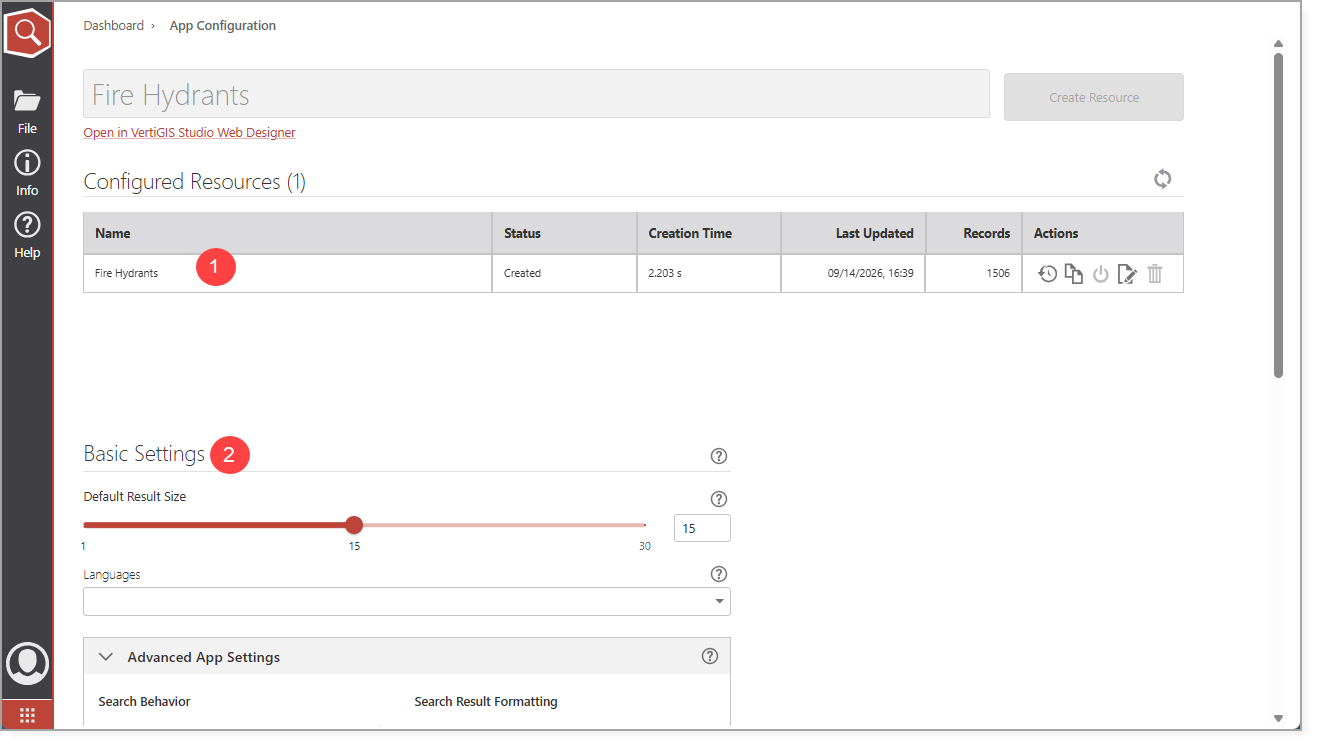Click the history icon for Fire Hydrants
The height and width of the screenshot is (746, 1317).
click(1047, 274)
